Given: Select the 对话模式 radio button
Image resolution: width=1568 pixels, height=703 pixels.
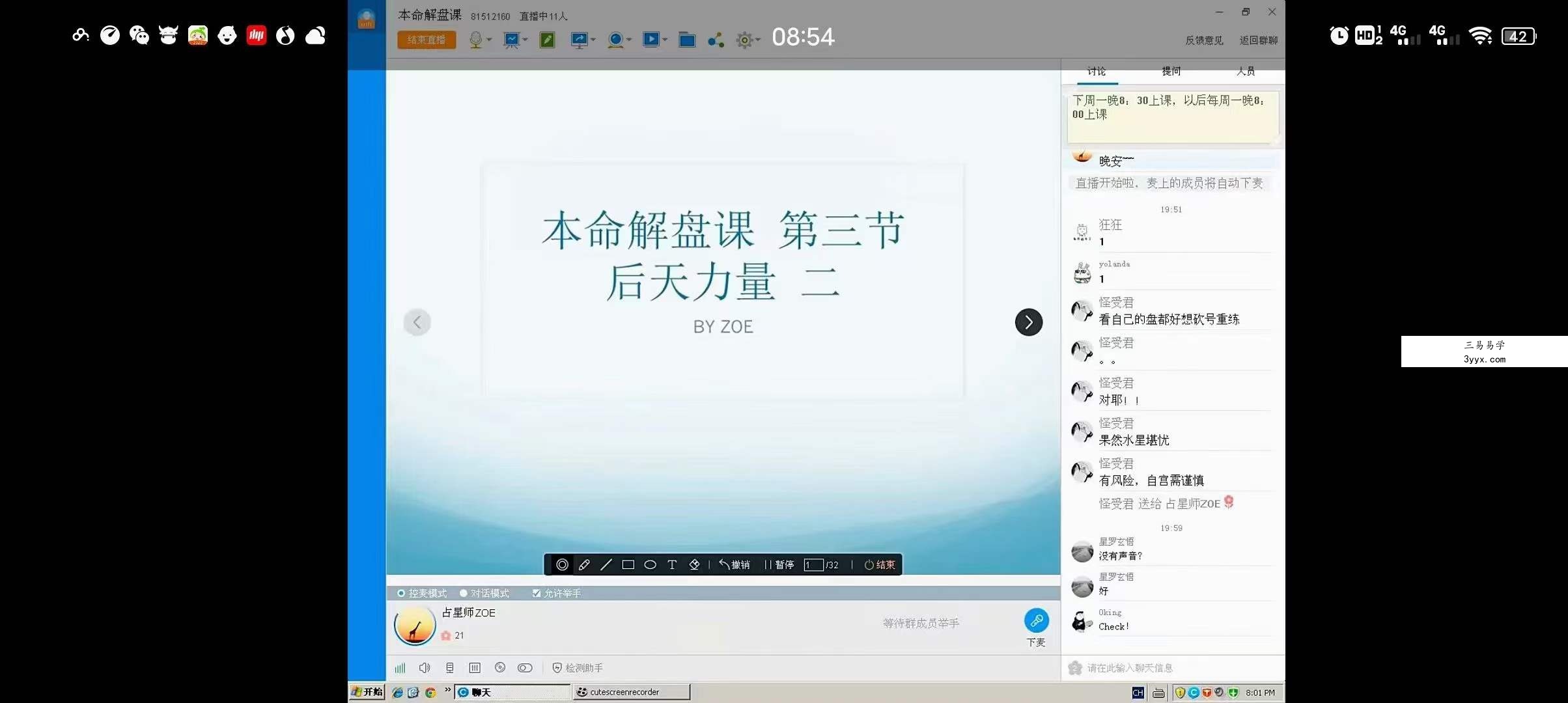Looking at the screenshot, I should coord(464,593).
